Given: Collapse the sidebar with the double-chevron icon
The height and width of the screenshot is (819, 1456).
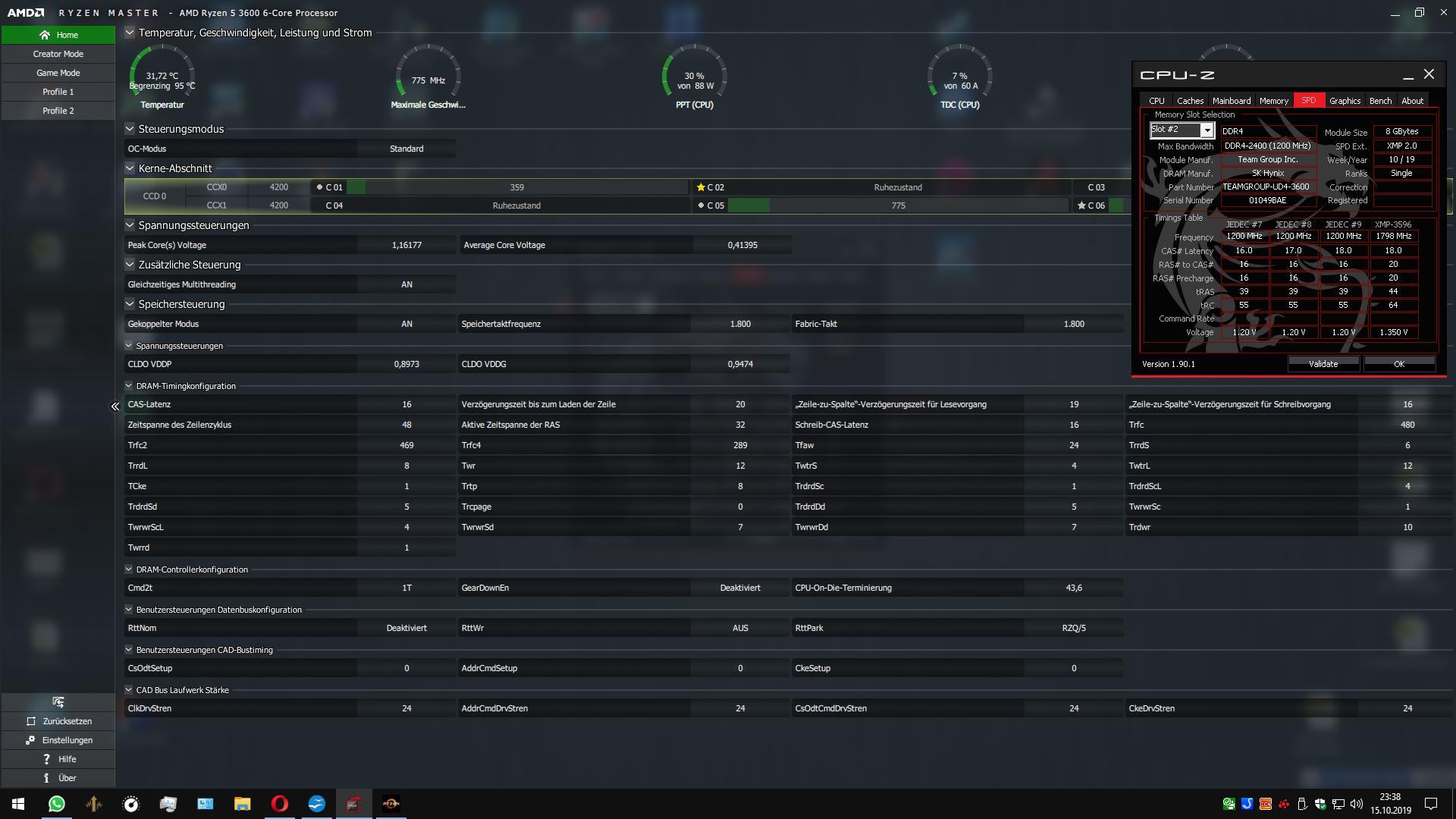Looking at the screenshot, I should [x=115, y=406].
